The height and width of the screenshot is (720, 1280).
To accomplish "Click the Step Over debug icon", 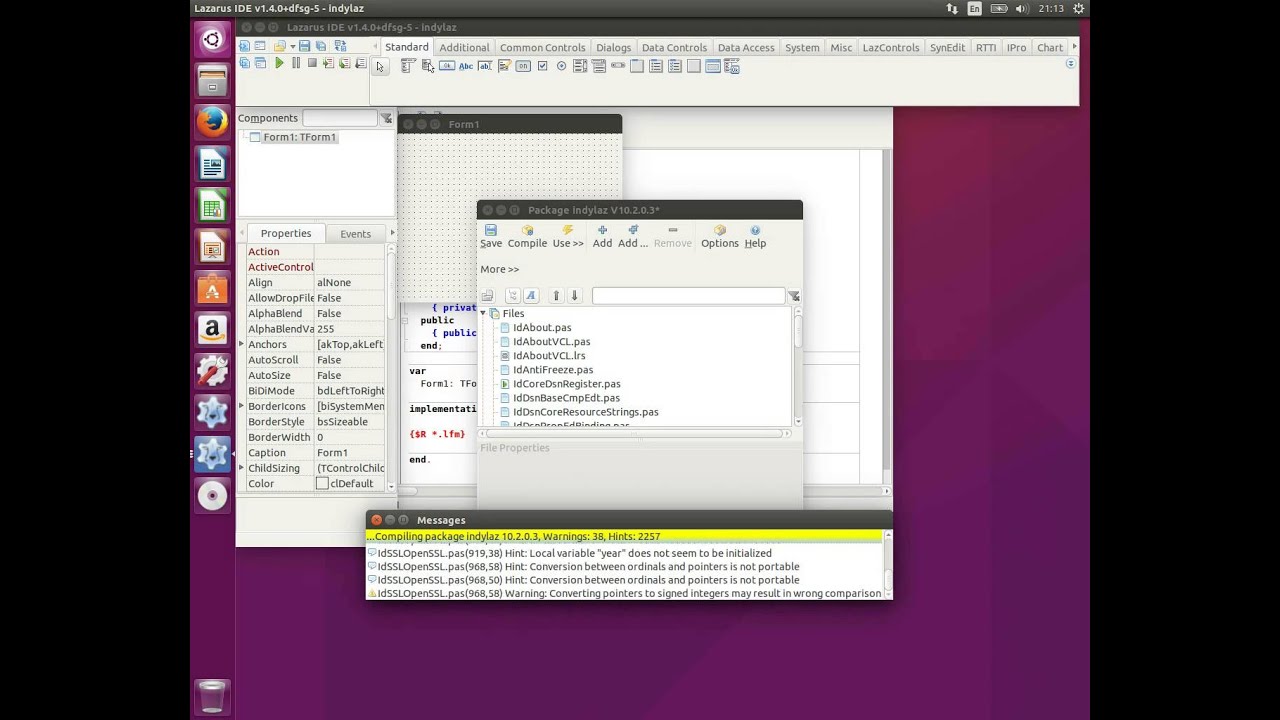I will click(344, 63).
